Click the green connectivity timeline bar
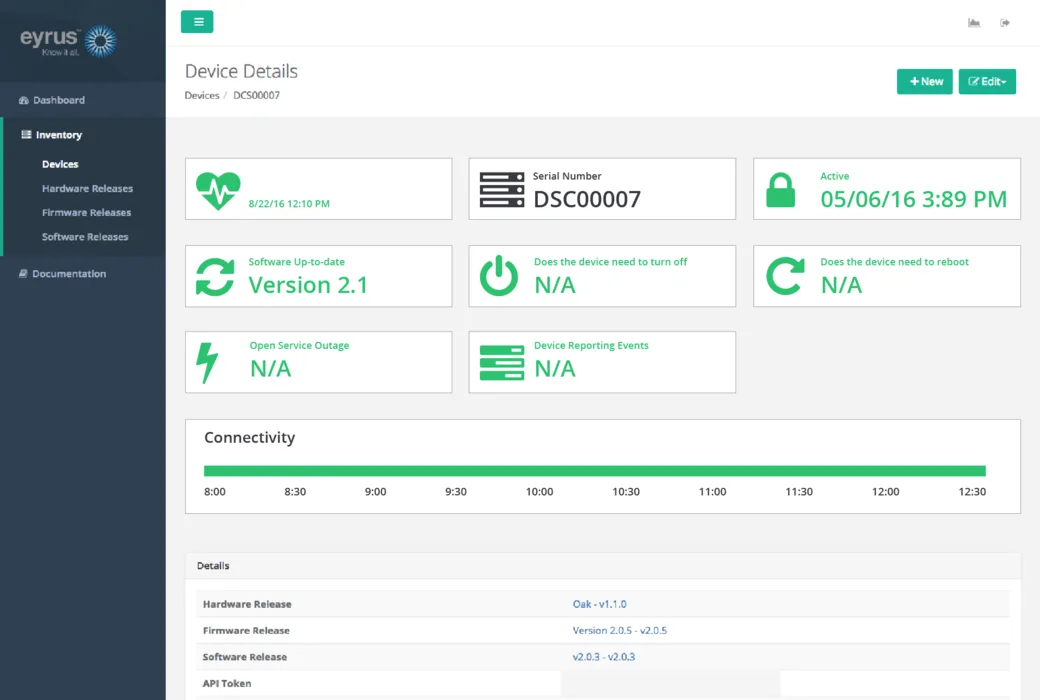 click(x=594, y=471)
